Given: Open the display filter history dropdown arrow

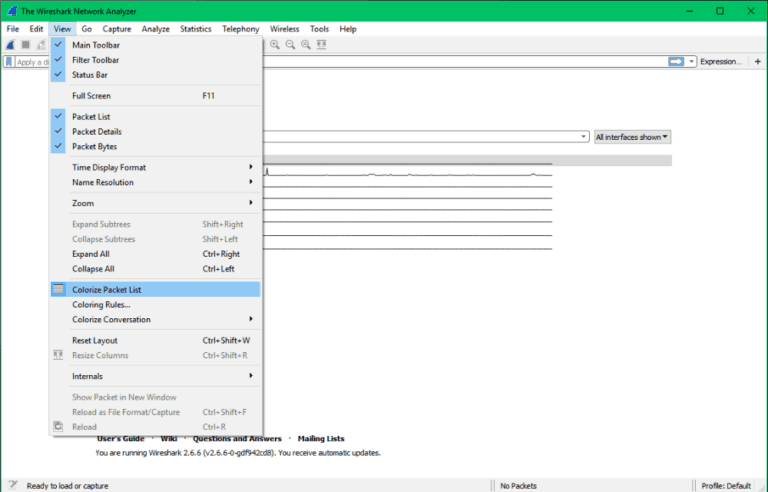Looking at the screenshot, I should click(x=691, y=62).
